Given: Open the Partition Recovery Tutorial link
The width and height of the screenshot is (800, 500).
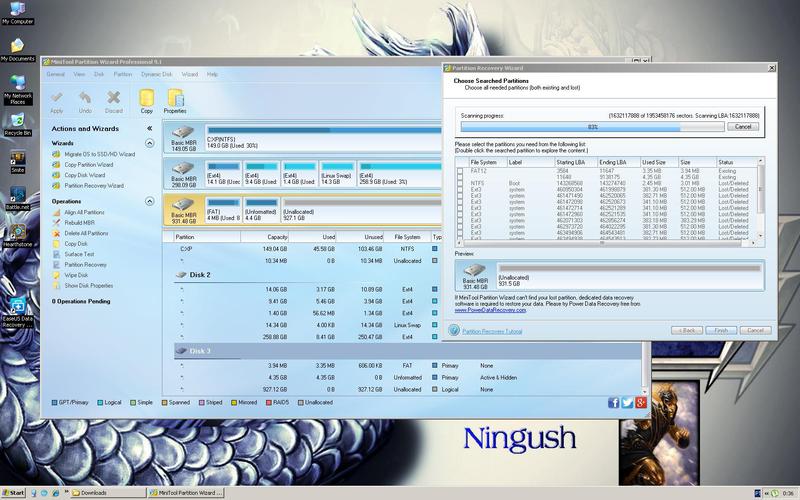Looking at the screenshot, I should 492,331.
